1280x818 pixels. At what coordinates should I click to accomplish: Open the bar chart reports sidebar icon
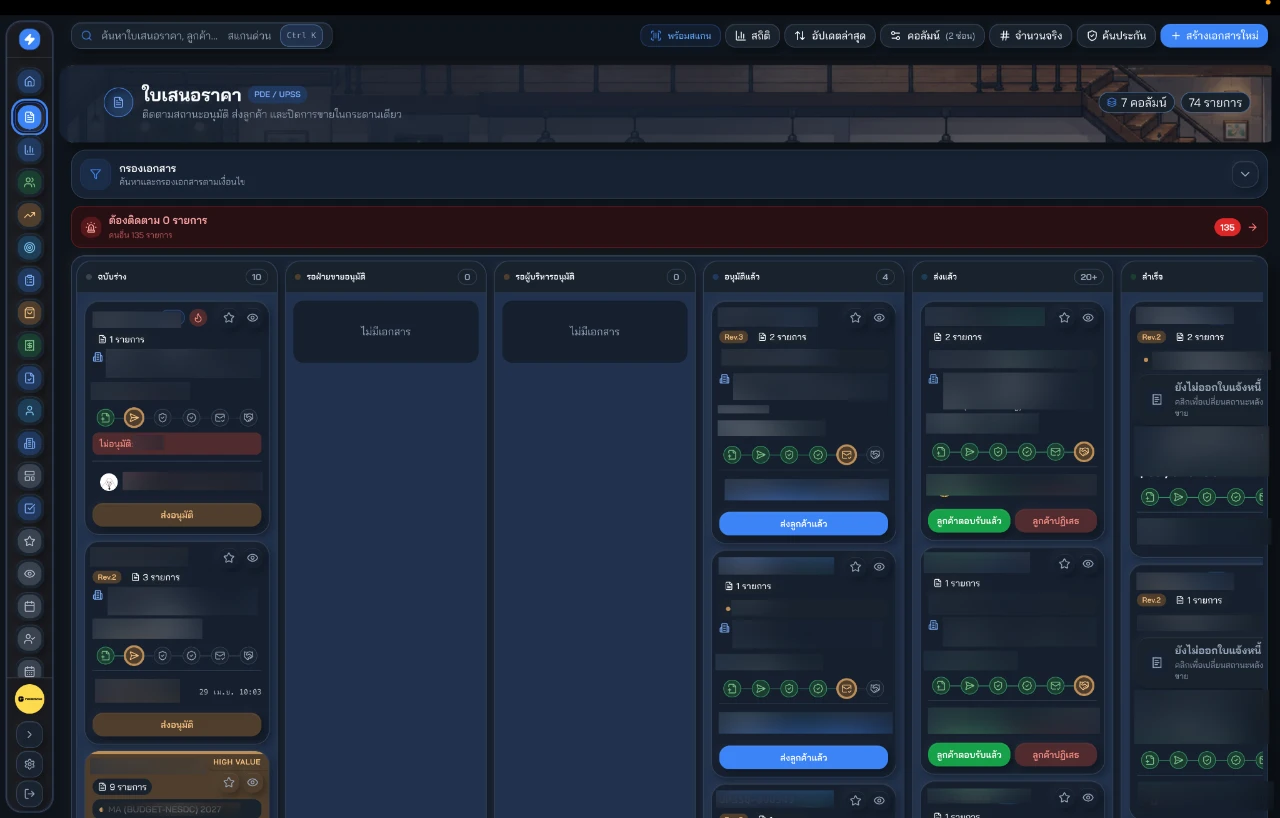[x=30, y=150]
